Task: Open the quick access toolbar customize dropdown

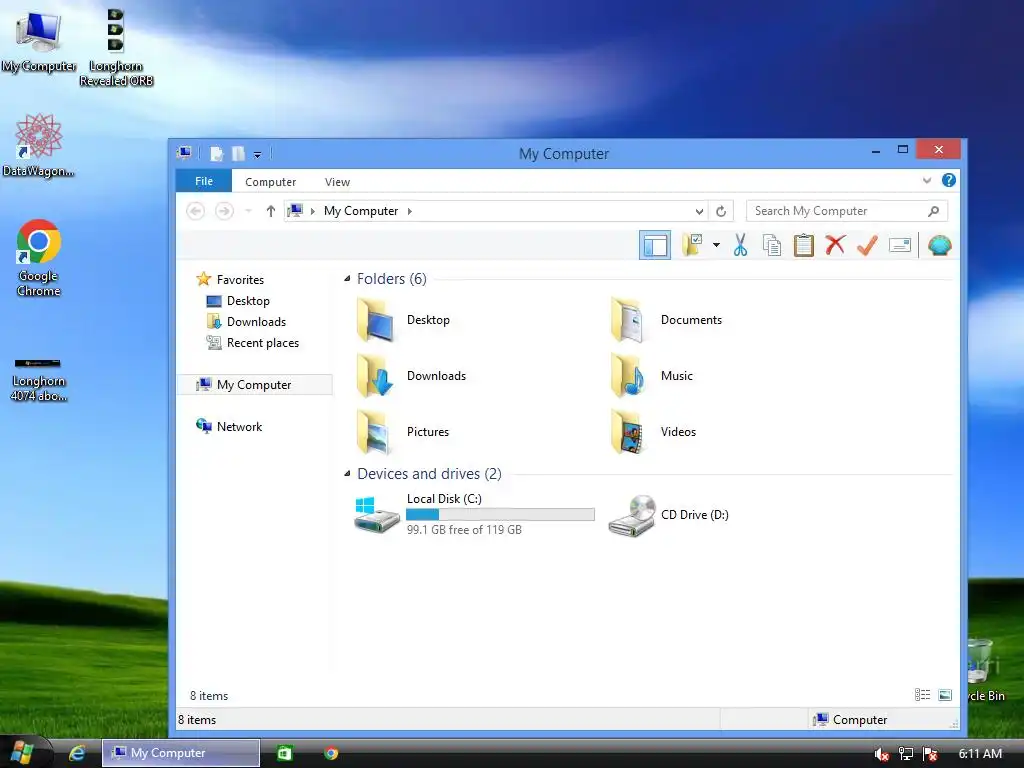Action: point(257,155)
